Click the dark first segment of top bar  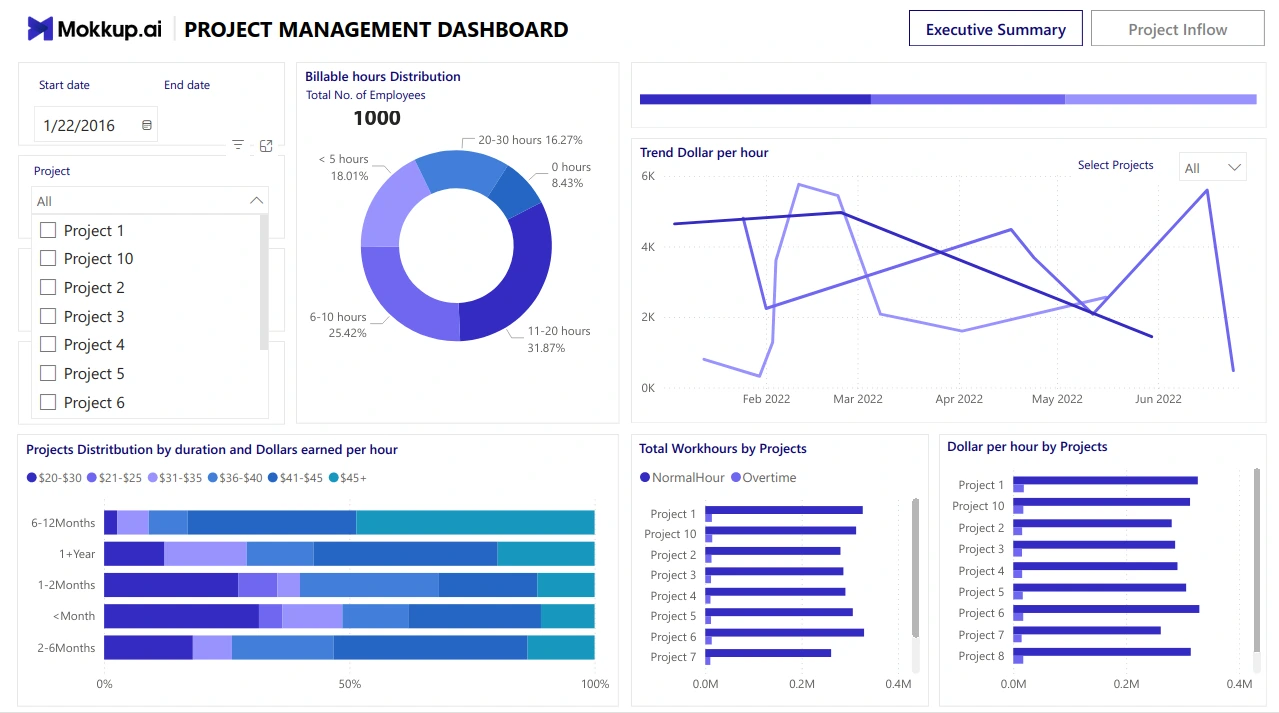[755, 99]
